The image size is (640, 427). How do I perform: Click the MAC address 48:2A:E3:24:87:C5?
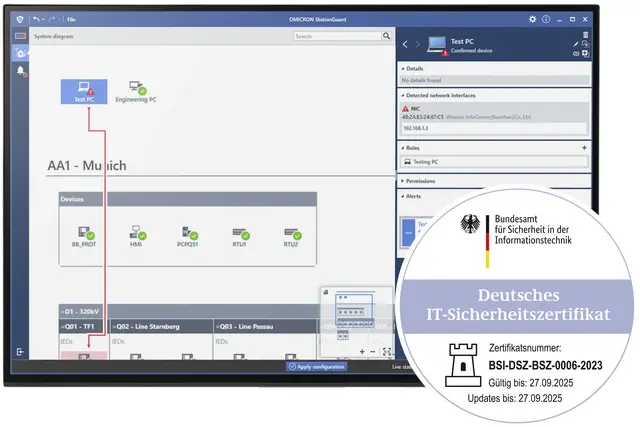pos(423,117)
